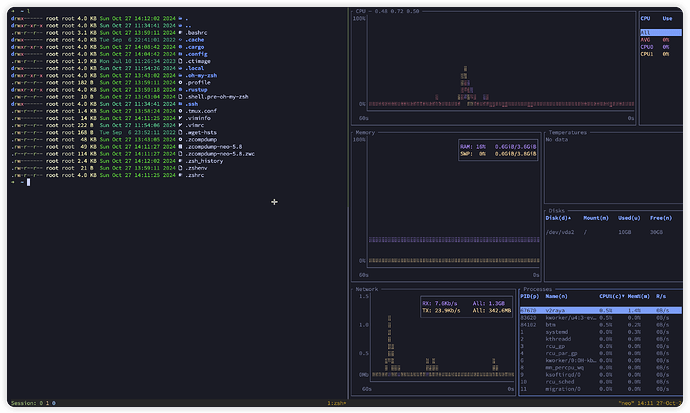
Task: Sort disks by the Disk(d) column
Action: (558, 218)
